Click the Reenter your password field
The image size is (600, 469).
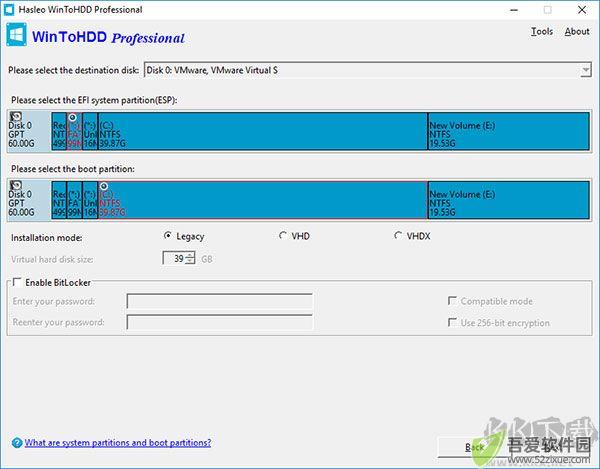click(x=220, y=322)
